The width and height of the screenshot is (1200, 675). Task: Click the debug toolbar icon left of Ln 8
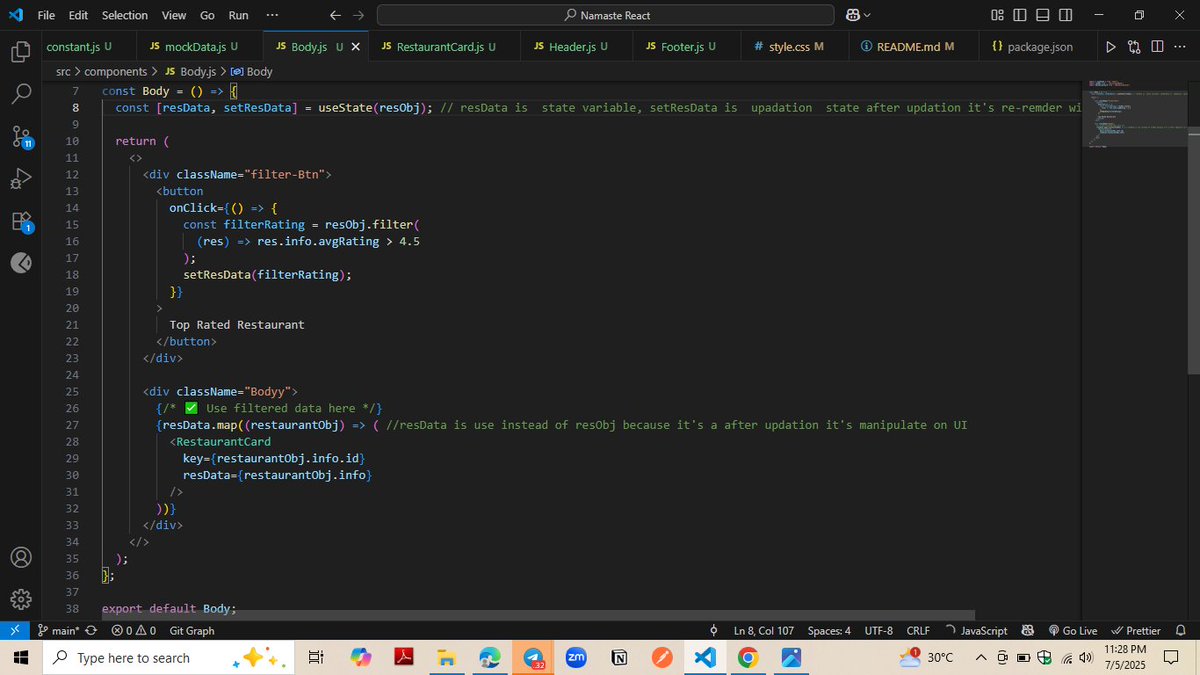pos(713,631)
